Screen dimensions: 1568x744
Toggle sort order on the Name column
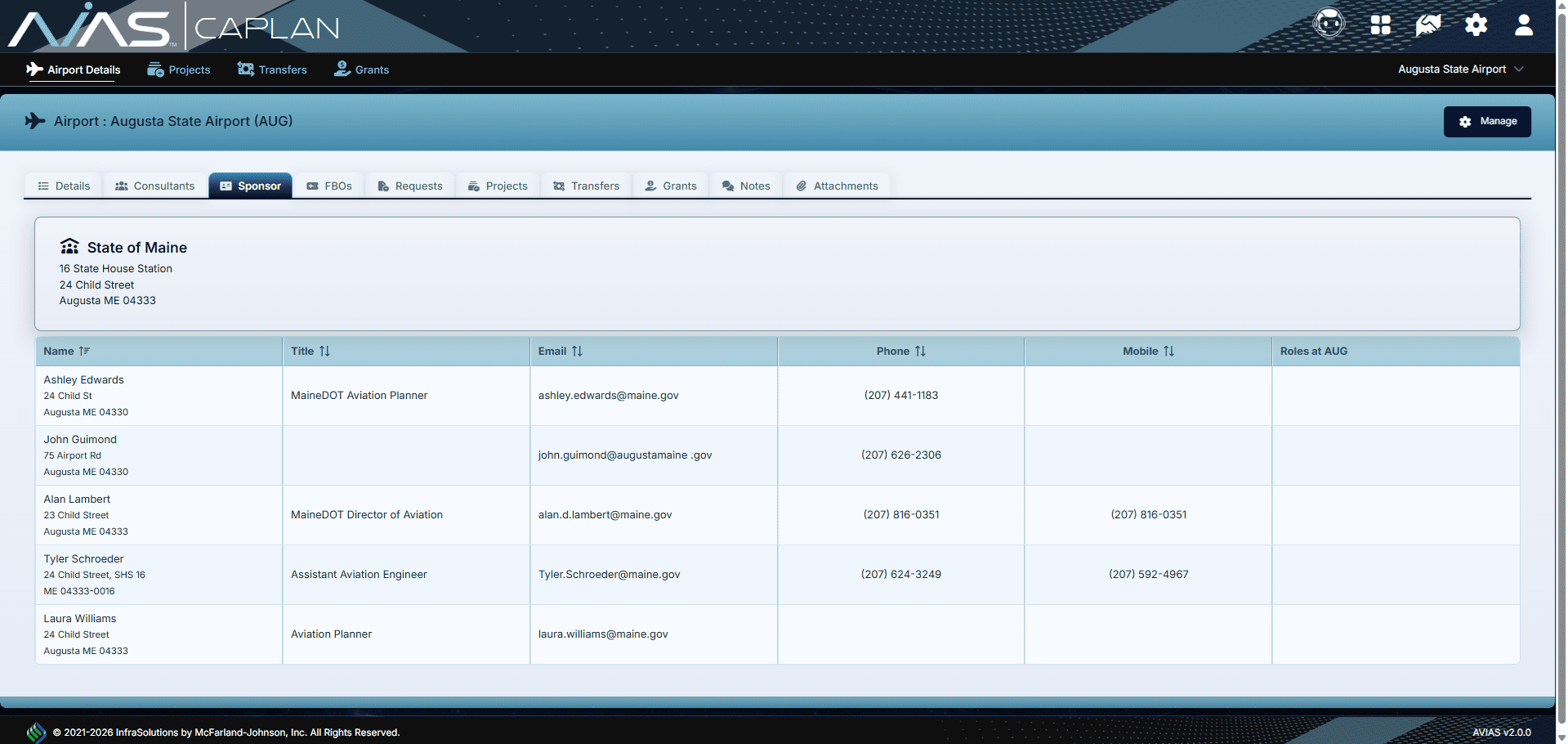(x=84, y=351)
